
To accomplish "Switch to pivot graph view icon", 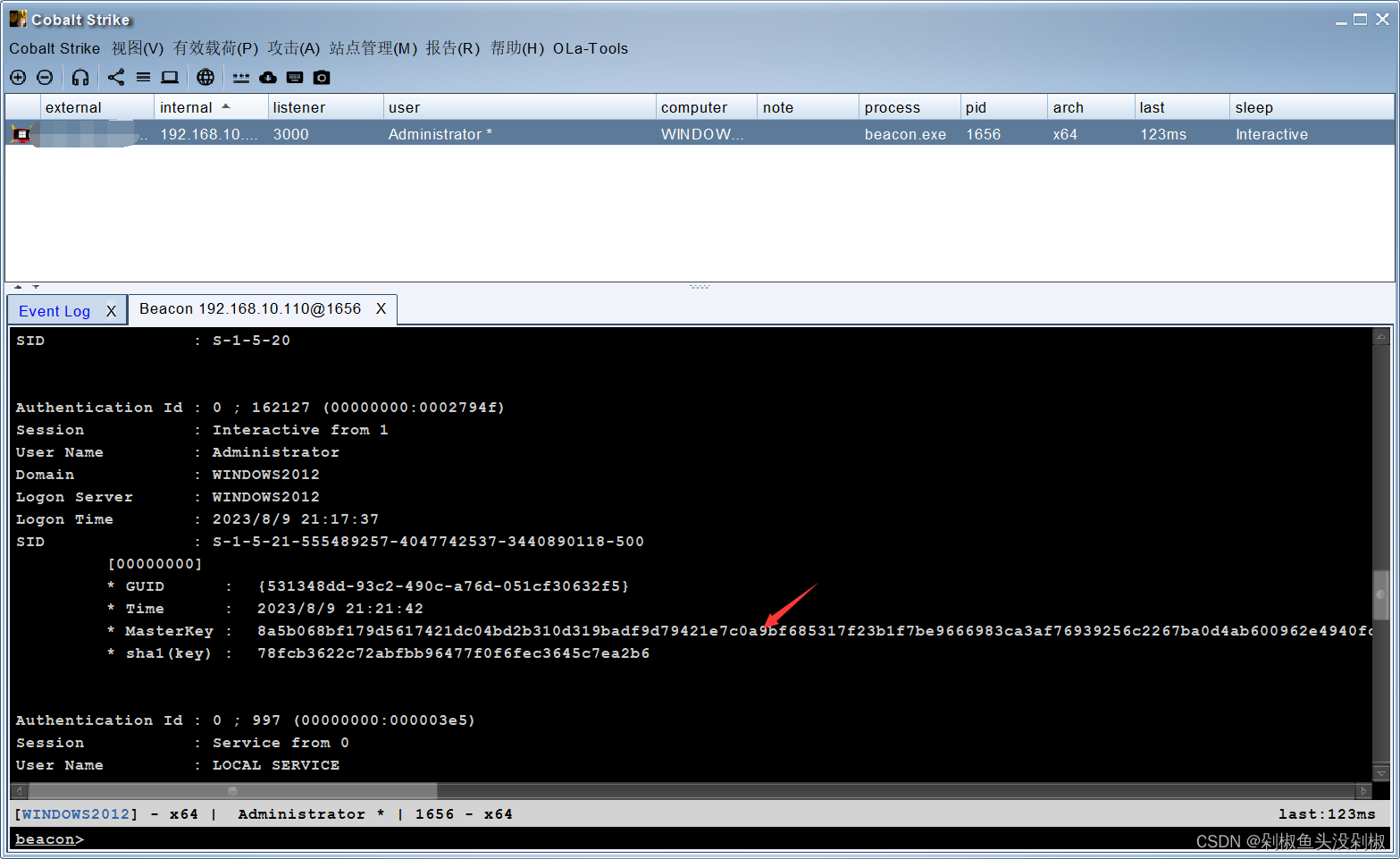I will (x=116, y=78).
